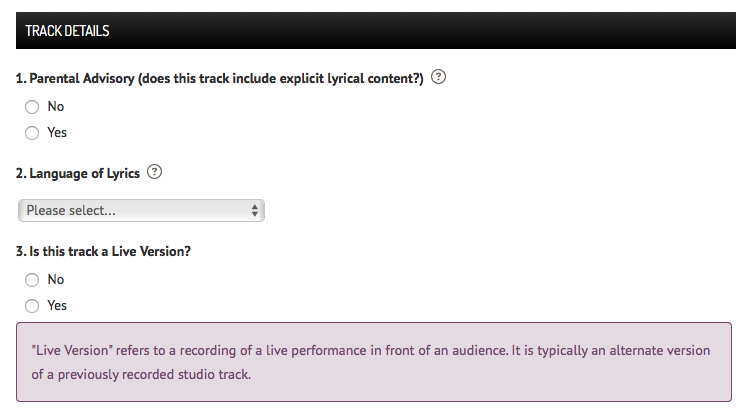Select Yes radio for Parental Advisory
The width and height of the screenshot is (753, 418).
pyautogui.click(x=32, y=133)
